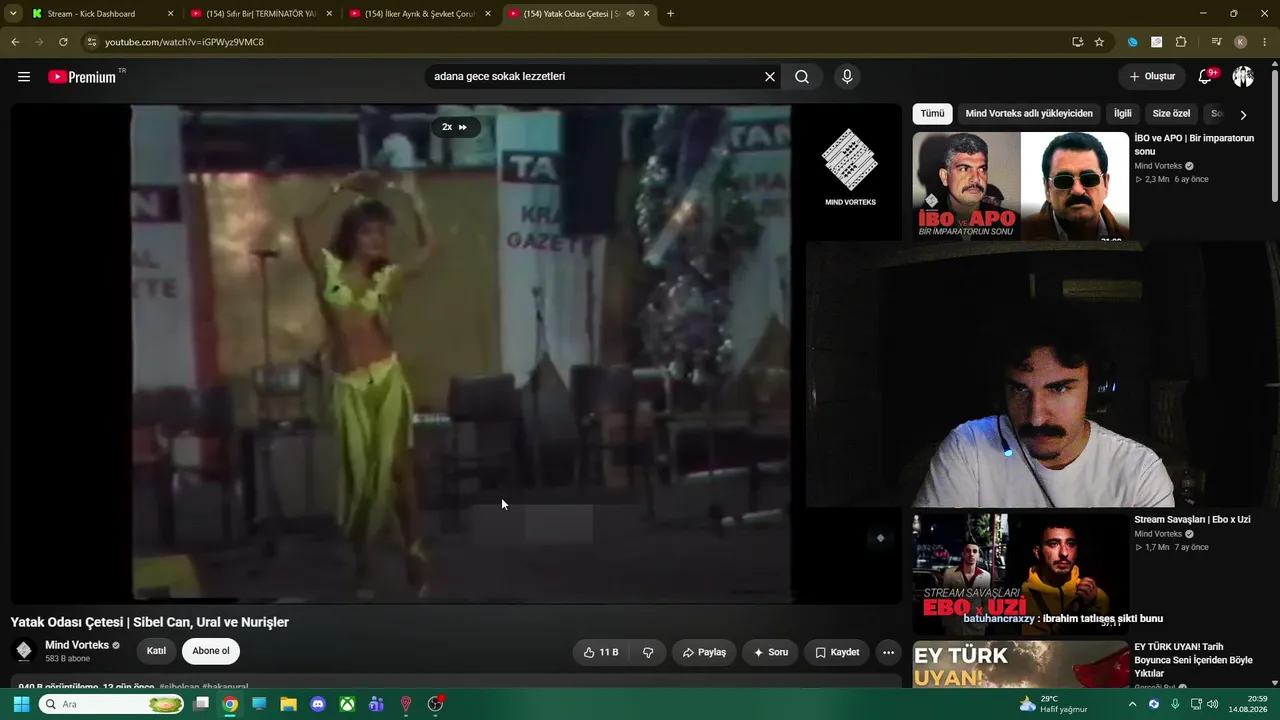
Task: Open the Chrome profile K menu
Action: coord(1241,42)
